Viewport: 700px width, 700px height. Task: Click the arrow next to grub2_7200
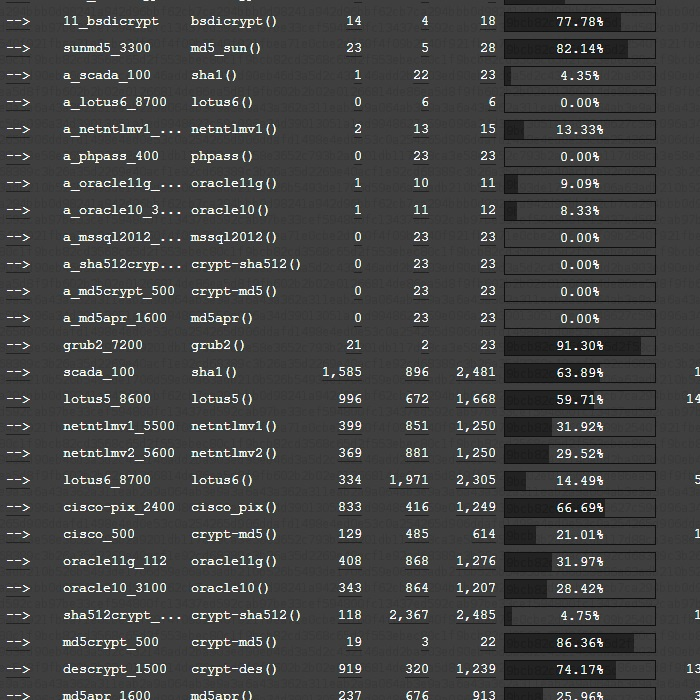[x=18, y=345]
